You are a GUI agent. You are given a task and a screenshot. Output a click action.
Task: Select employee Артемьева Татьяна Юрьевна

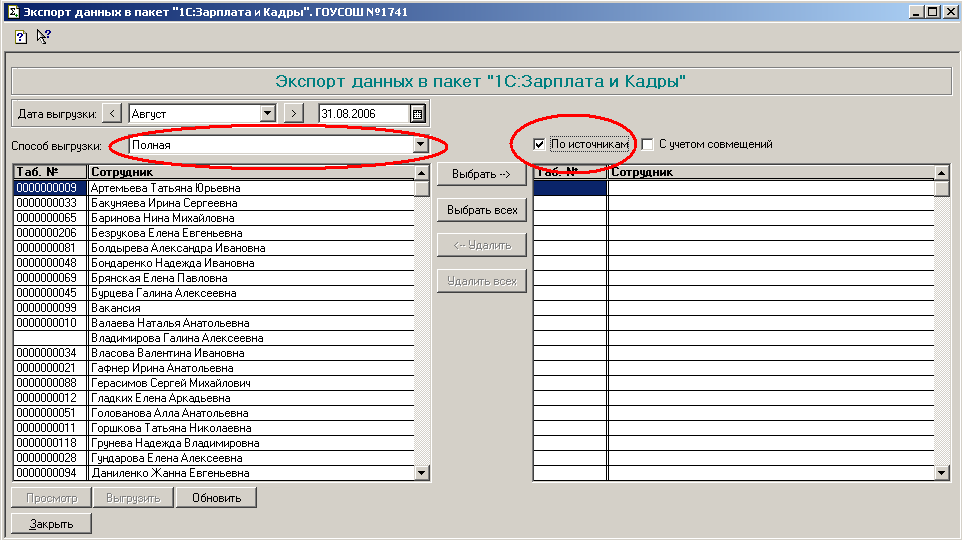tap(165, 188)
